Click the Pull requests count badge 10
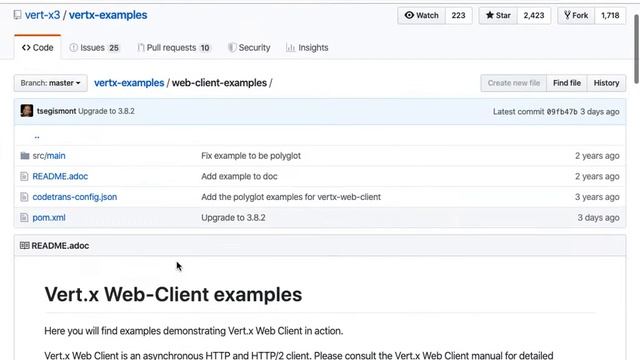The height and width of the screenshot is (360, 640). 205,48
